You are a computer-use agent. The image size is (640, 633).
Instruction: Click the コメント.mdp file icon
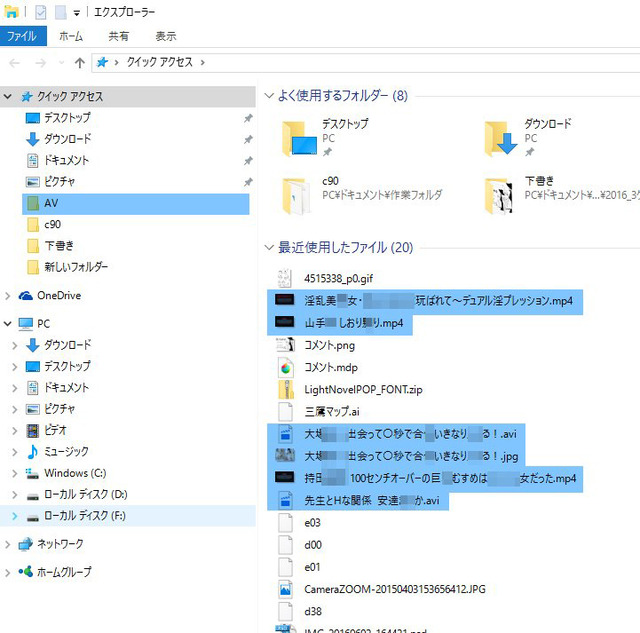click(x=285, y=367)
